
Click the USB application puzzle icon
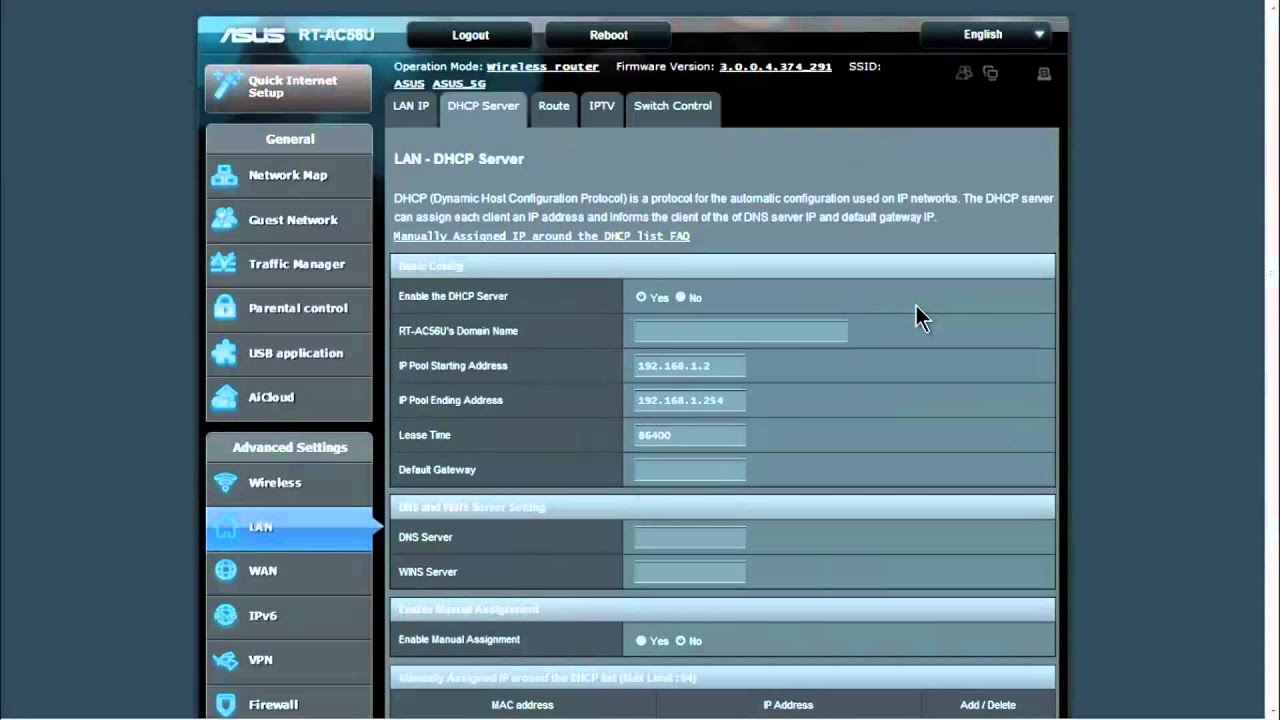click(x=225, y=353)
